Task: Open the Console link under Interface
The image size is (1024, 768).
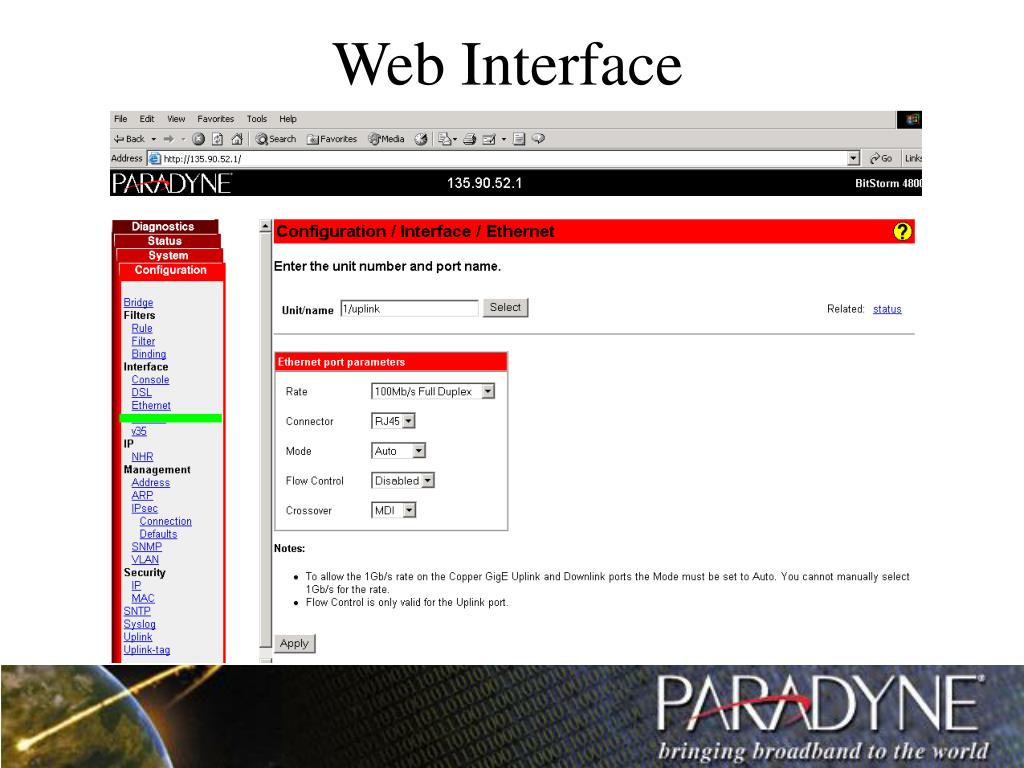Action: (150, 379)
